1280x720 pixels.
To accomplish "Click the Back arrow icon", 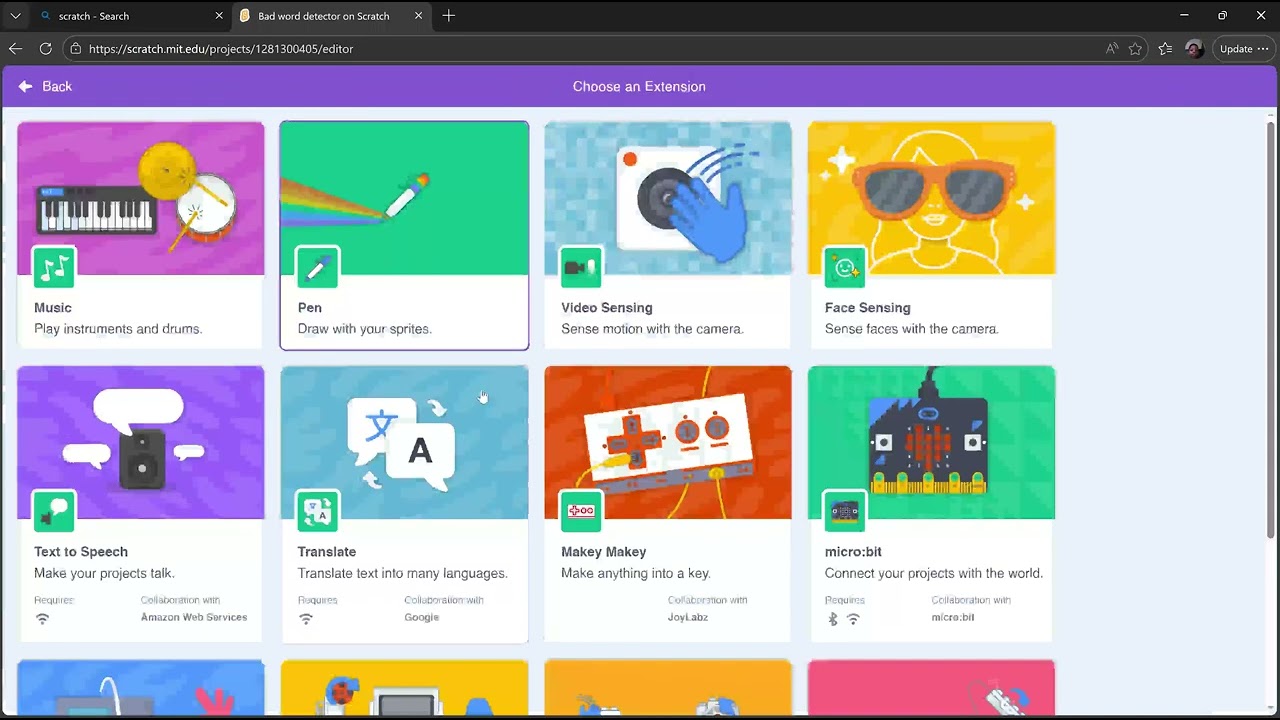I will tap(26, 86).
